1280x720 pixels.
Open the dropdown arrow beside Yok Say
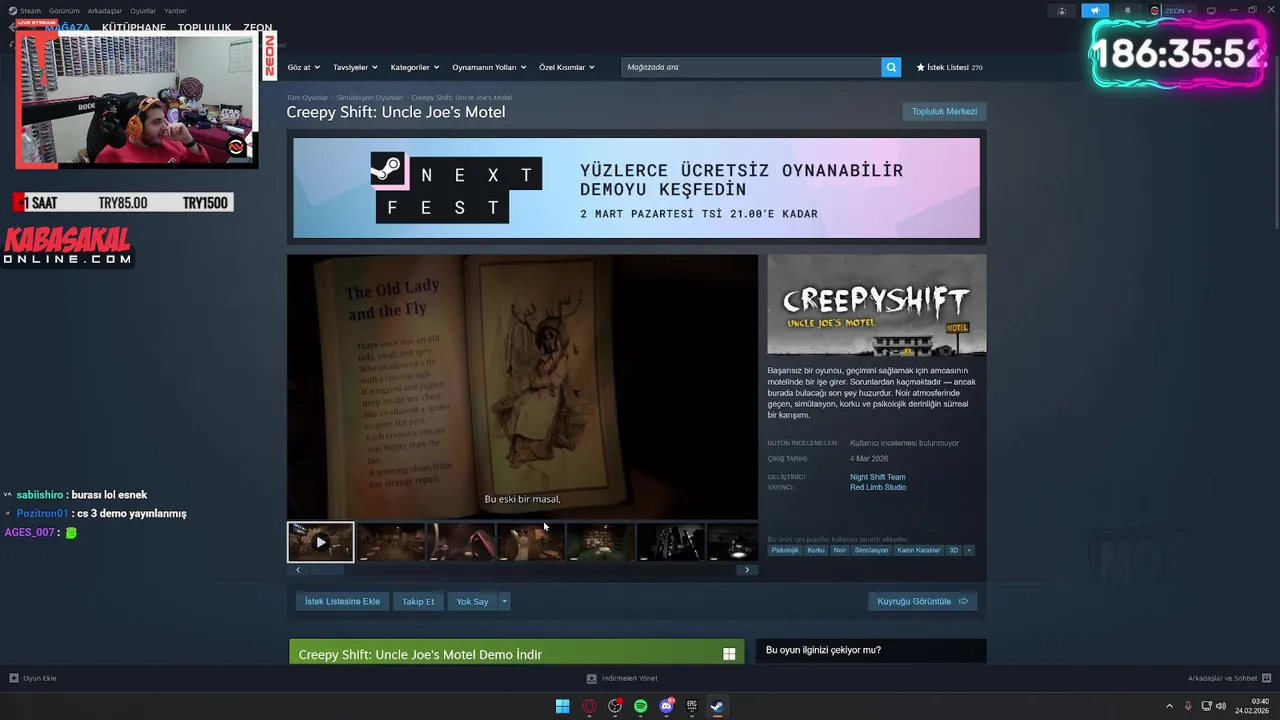(504, 601)
